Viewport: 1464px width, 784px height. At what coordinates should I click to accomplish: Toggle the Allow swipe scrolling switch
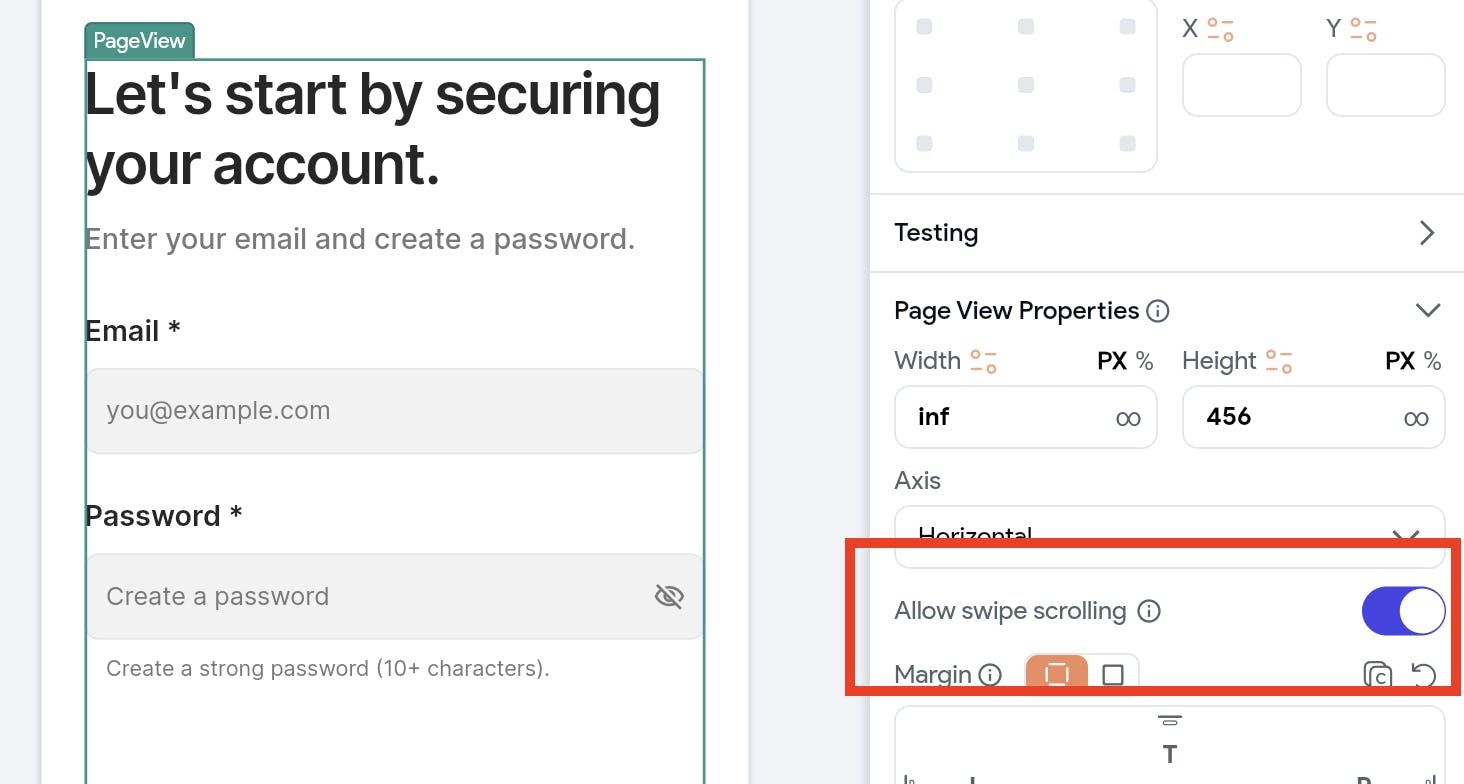point(1403,611)
